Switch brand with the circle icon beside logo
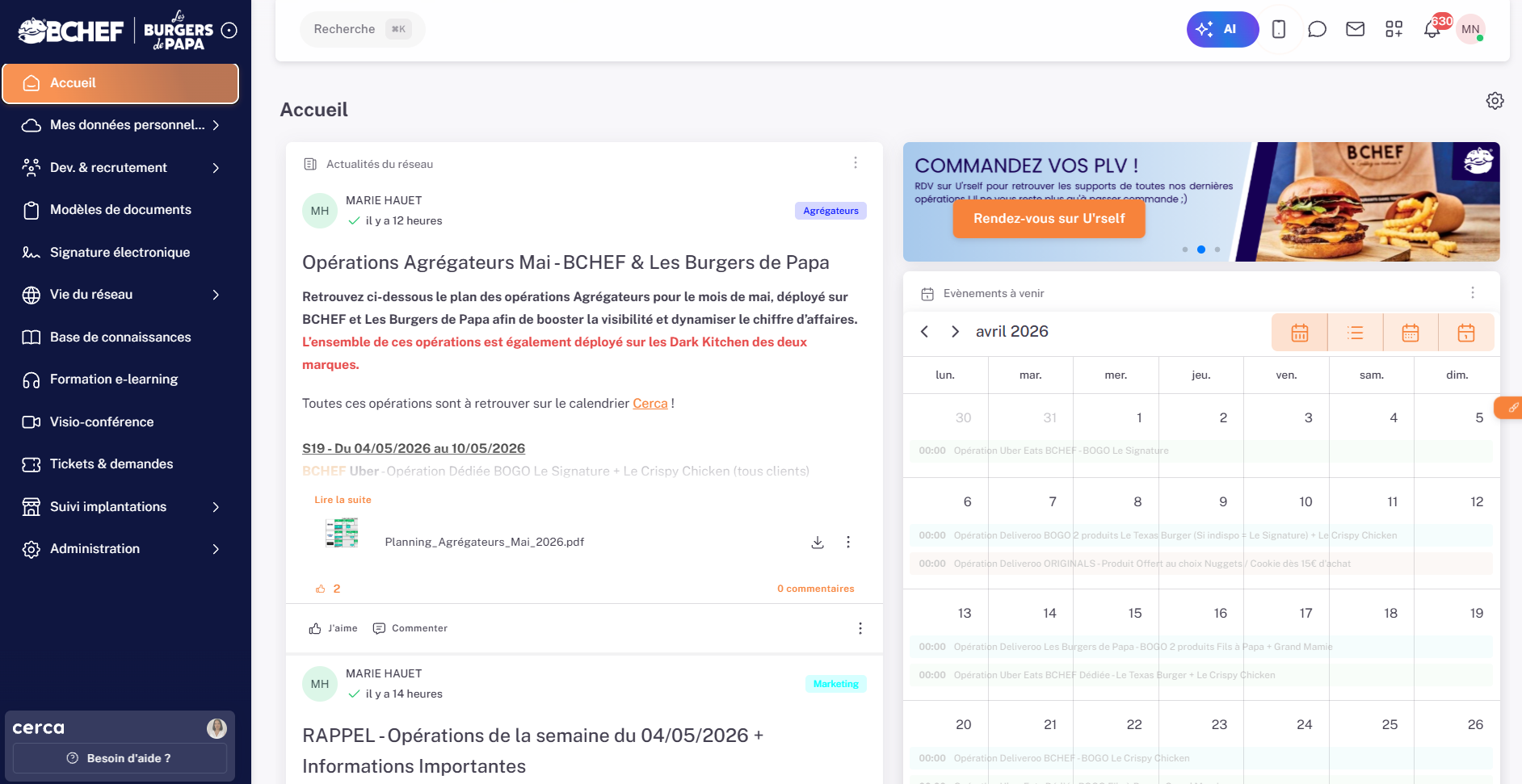The width and height of the screenshot is (1522, 784). click(229, 31)
